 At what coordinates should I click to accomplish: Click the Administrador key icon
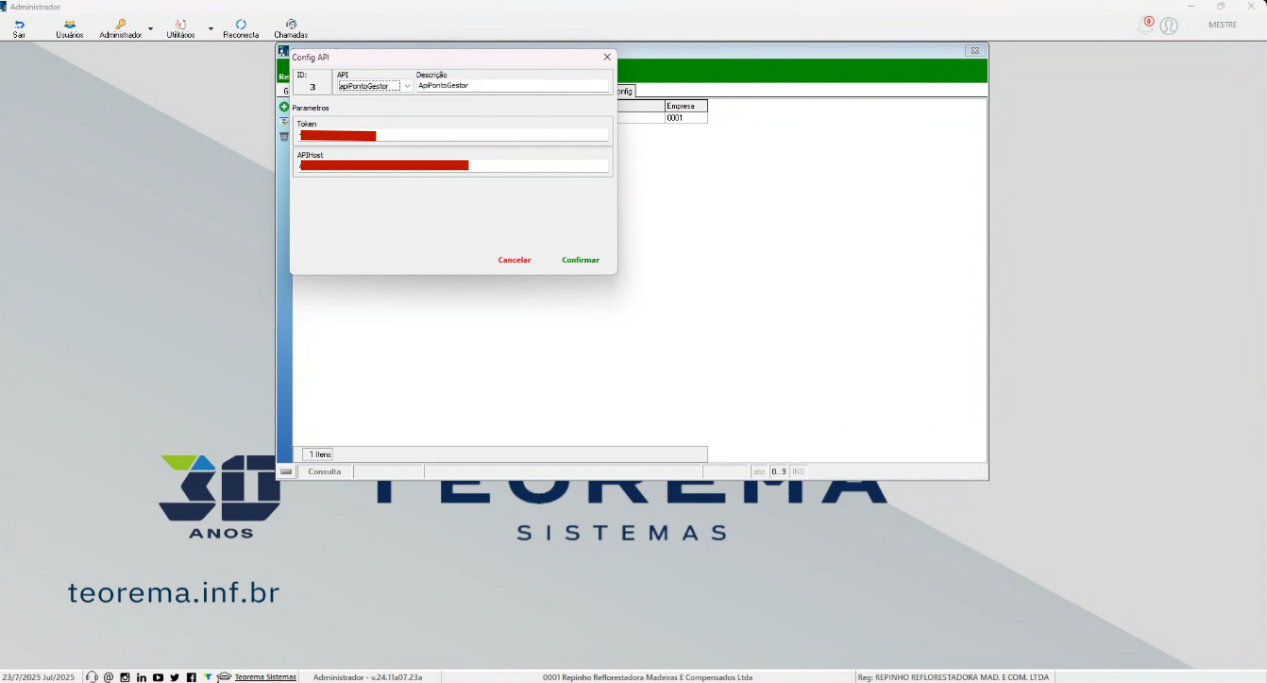coord(121,24)
